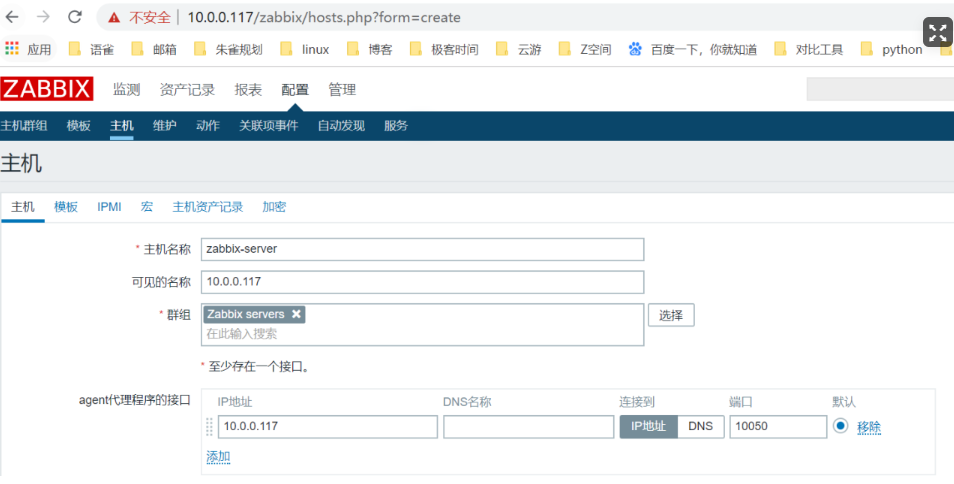Select the default interface radio button

click(841, 426)
